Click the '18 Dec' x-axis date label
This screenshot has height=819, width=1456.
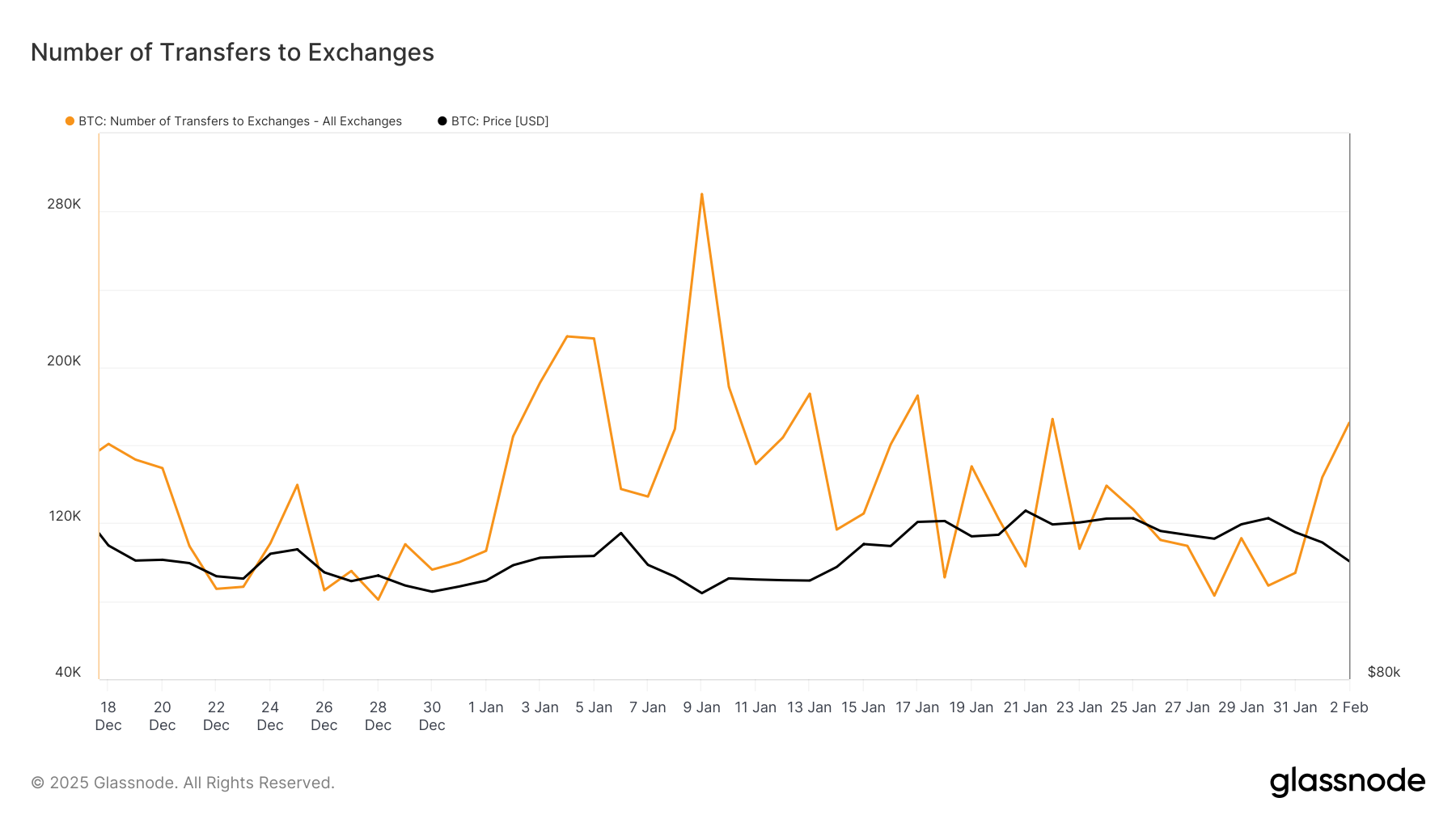pyautogui.click(x=108, y=716)
